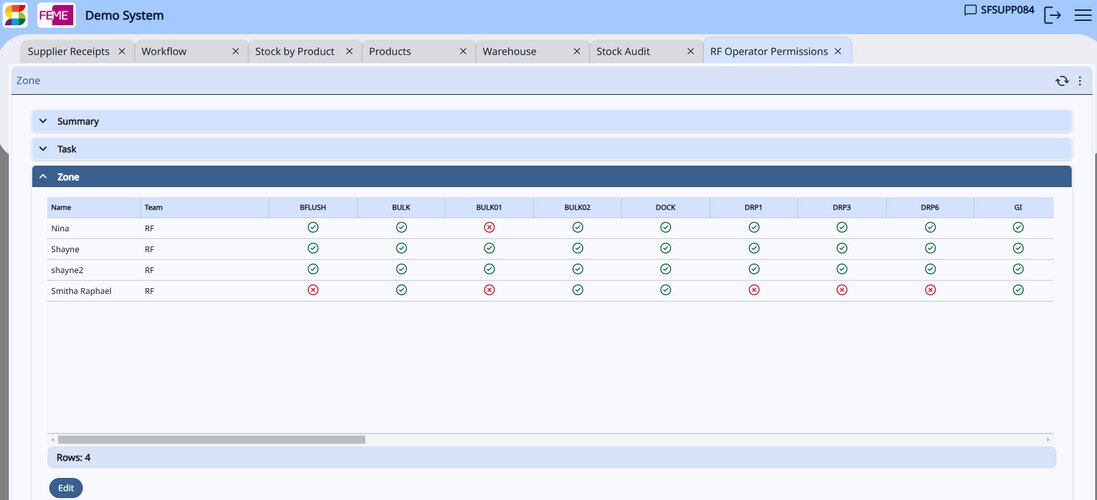Click the logout icon in header
Image resolution: width=1097 pixels, height=500 pixels.
pos(1052,15)
